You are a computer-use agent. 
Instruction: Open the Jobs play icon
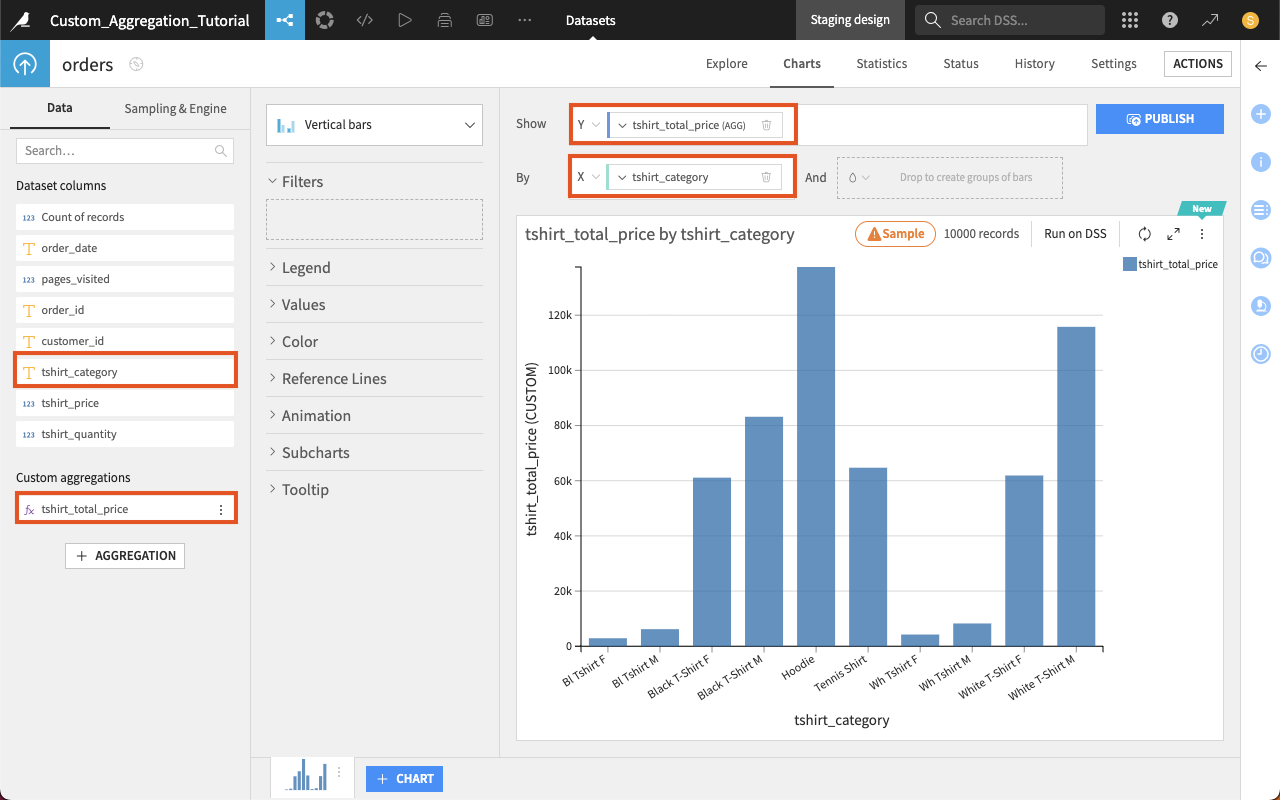tap(405, 20)
